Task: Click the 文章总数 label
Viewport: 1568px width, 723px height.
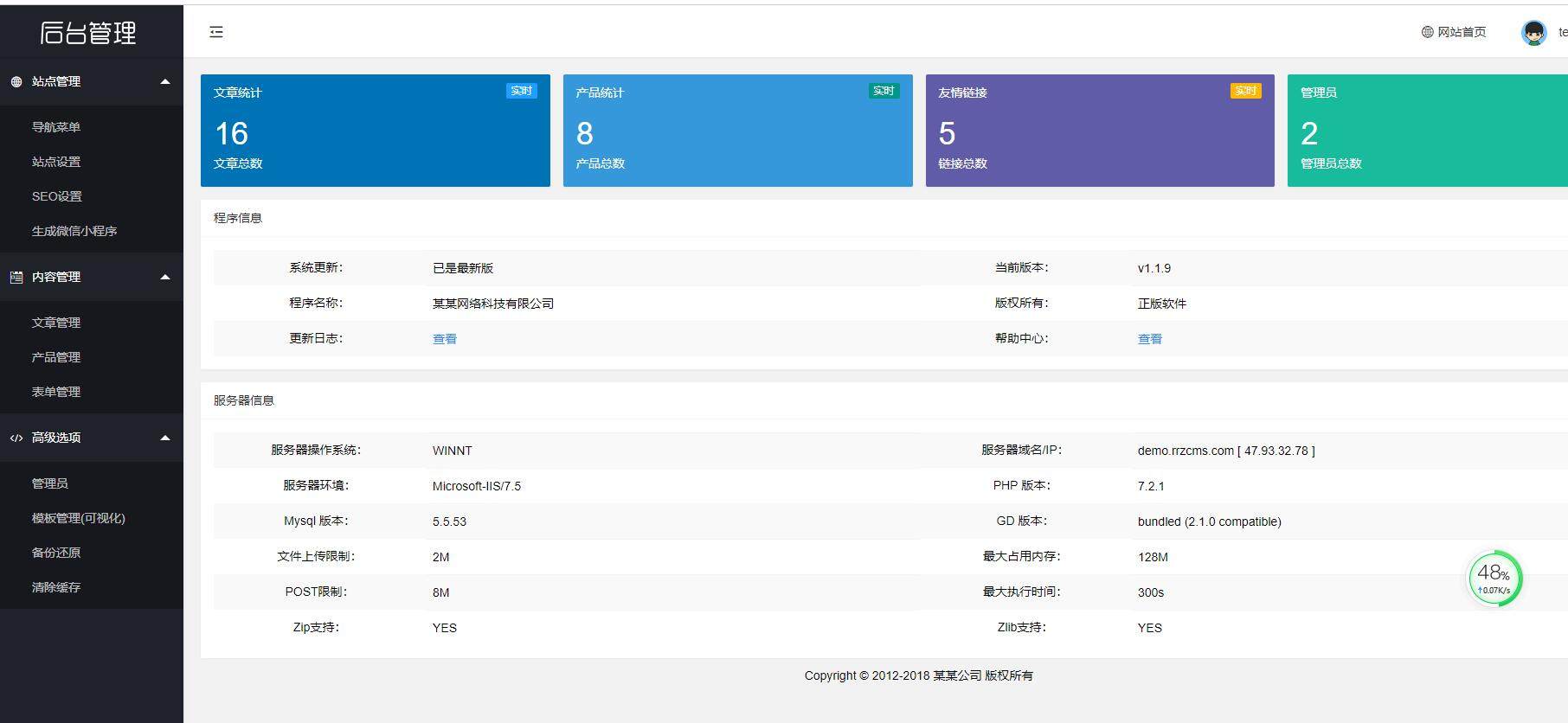Action: [x=238, y=163]
